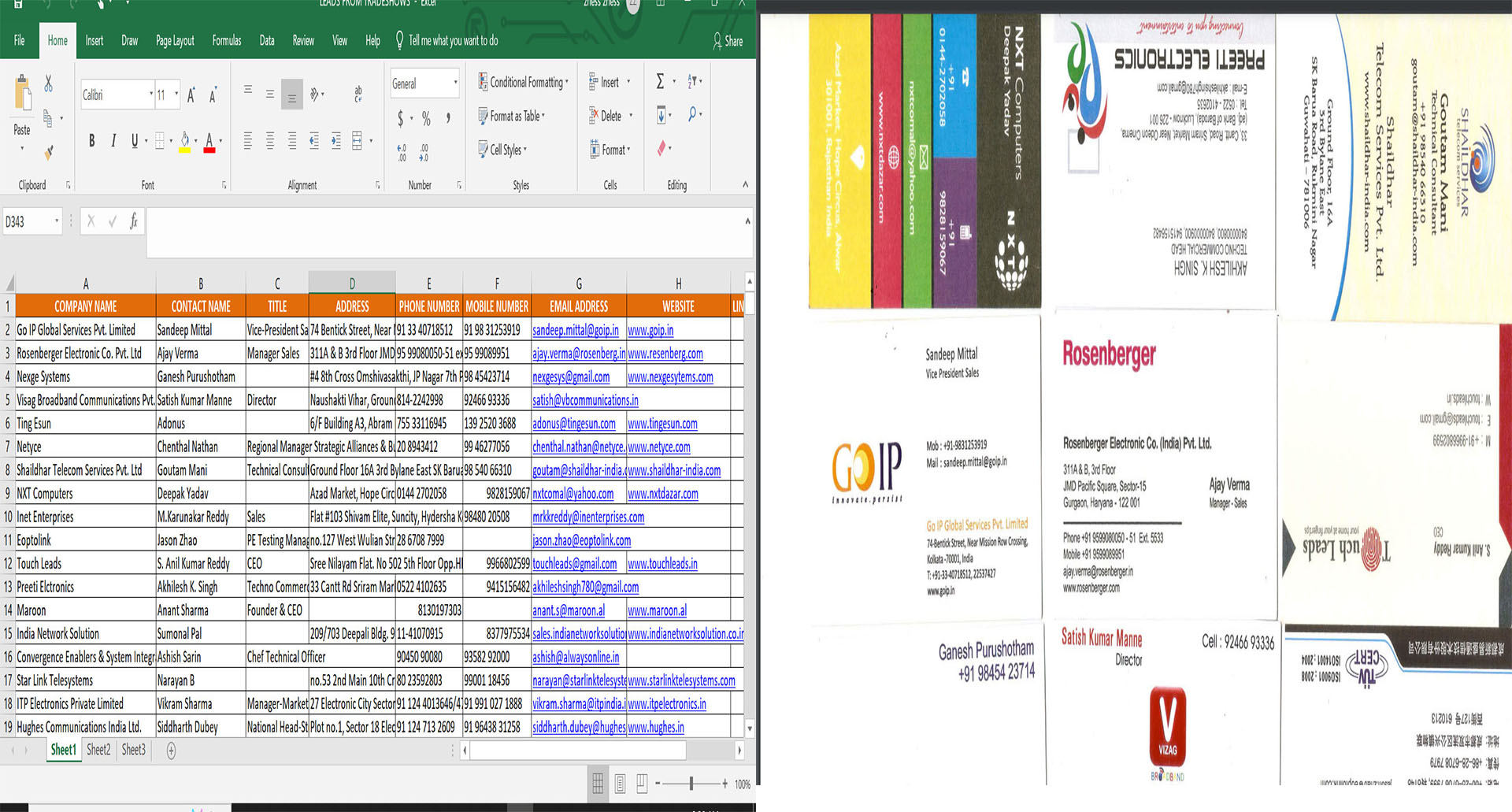Open the Format as Table dropdown
The width and height of the screenshot is (1512, 812).
tap(512, 116)
